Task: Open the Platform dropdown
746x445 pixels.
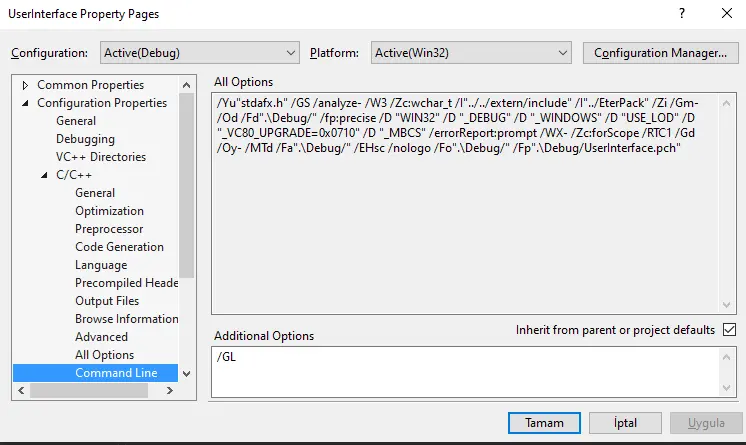Action: click(x=470, y=52)
